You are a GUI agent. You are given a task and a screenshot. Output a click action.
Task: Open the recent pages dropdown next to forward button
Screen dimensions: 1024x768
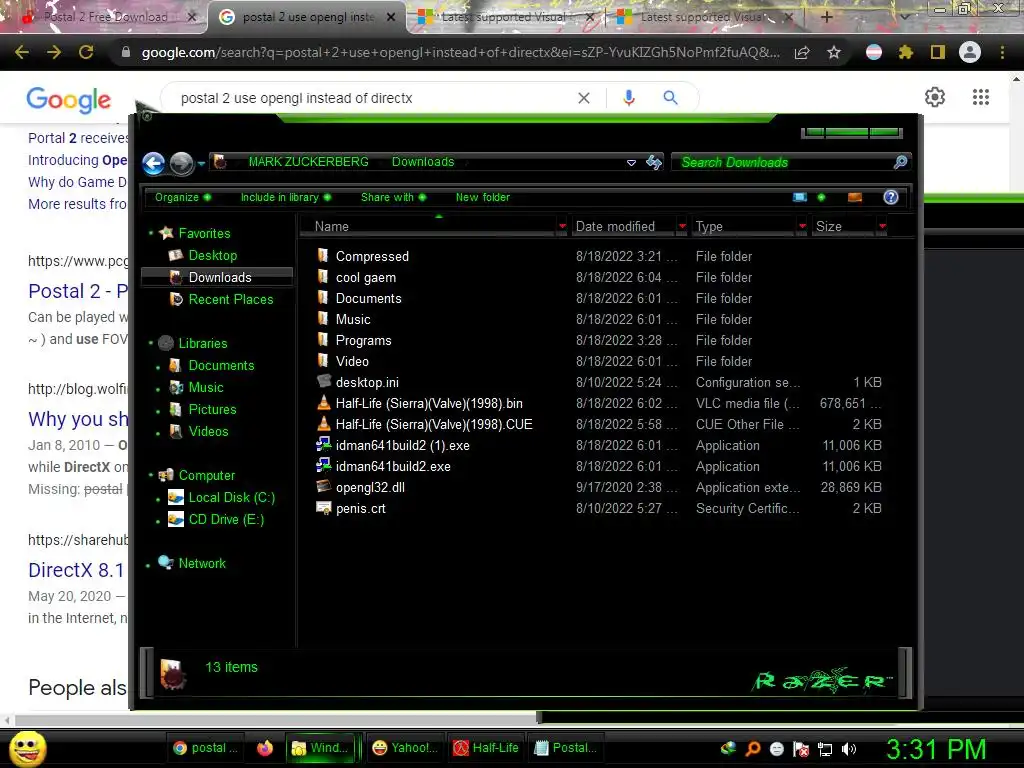coord(201,163)
